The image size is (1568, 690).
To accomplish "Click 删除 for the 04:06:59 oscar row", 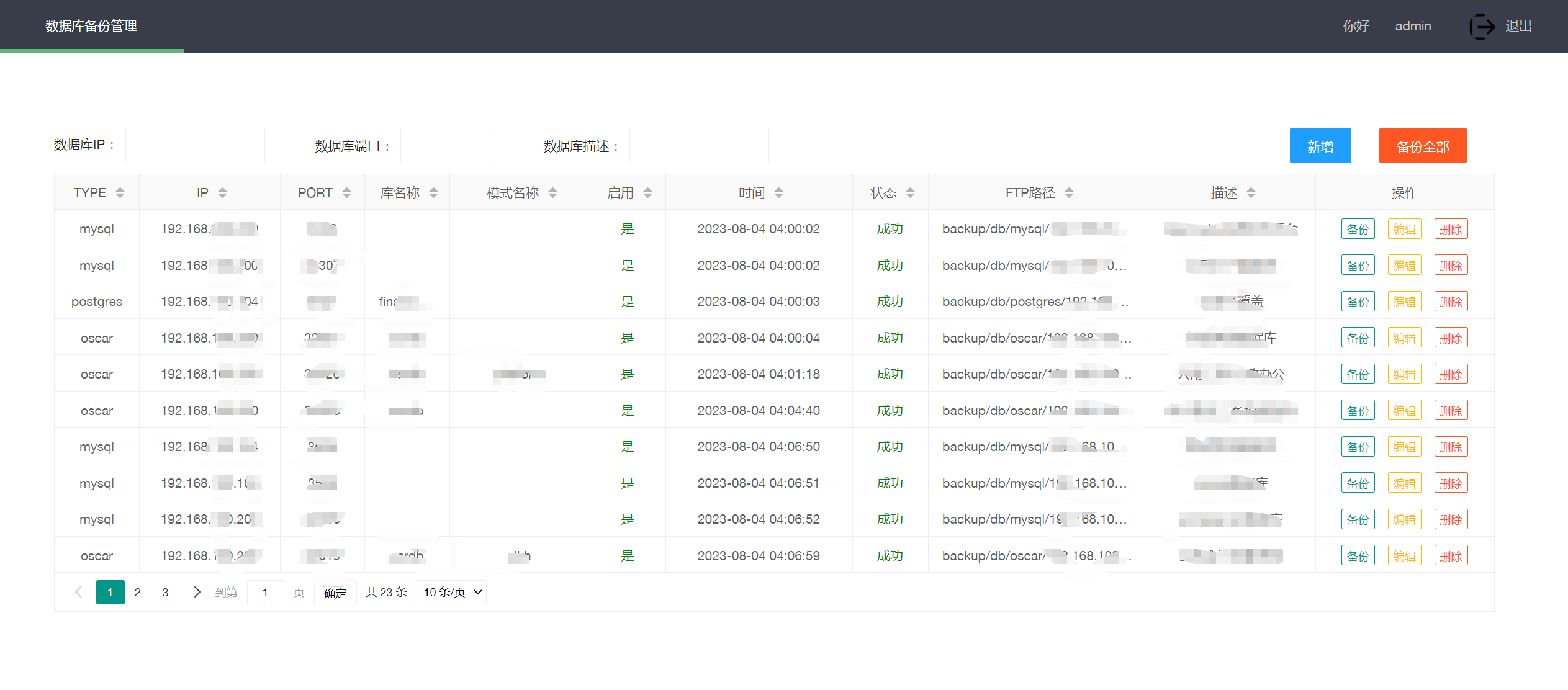I will coord(1451,556).
